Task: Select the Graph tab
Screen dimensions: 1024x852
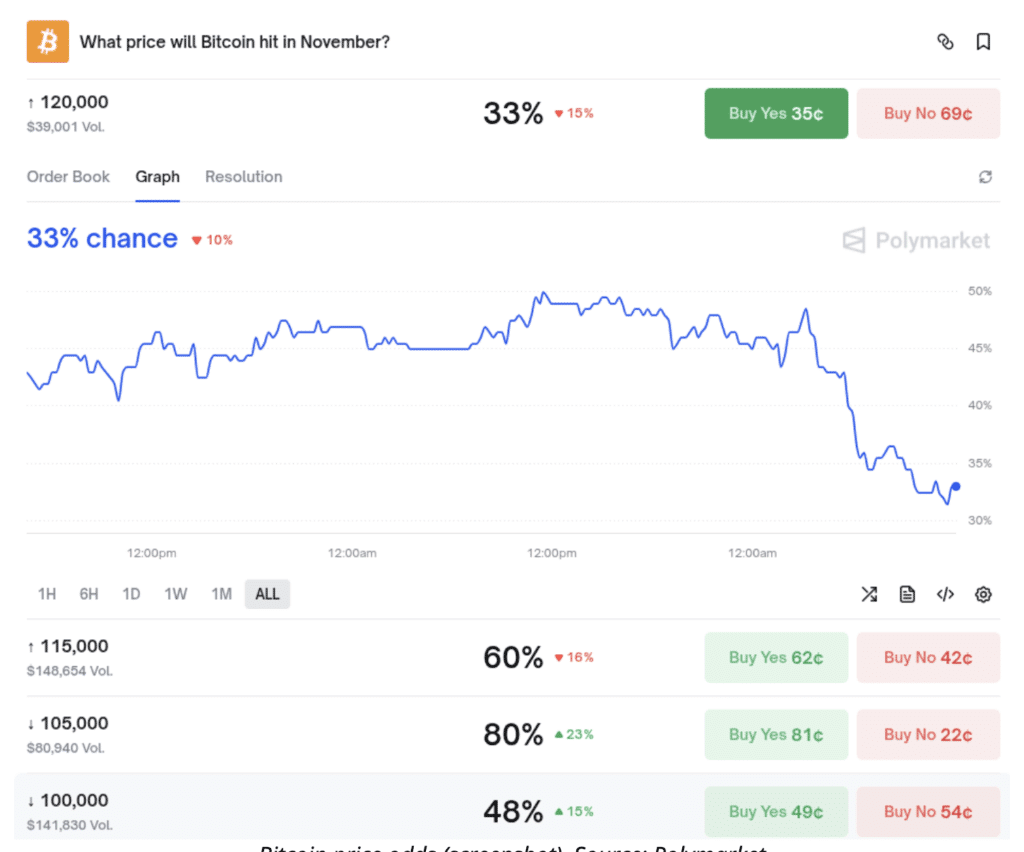Action: [158, 177]
